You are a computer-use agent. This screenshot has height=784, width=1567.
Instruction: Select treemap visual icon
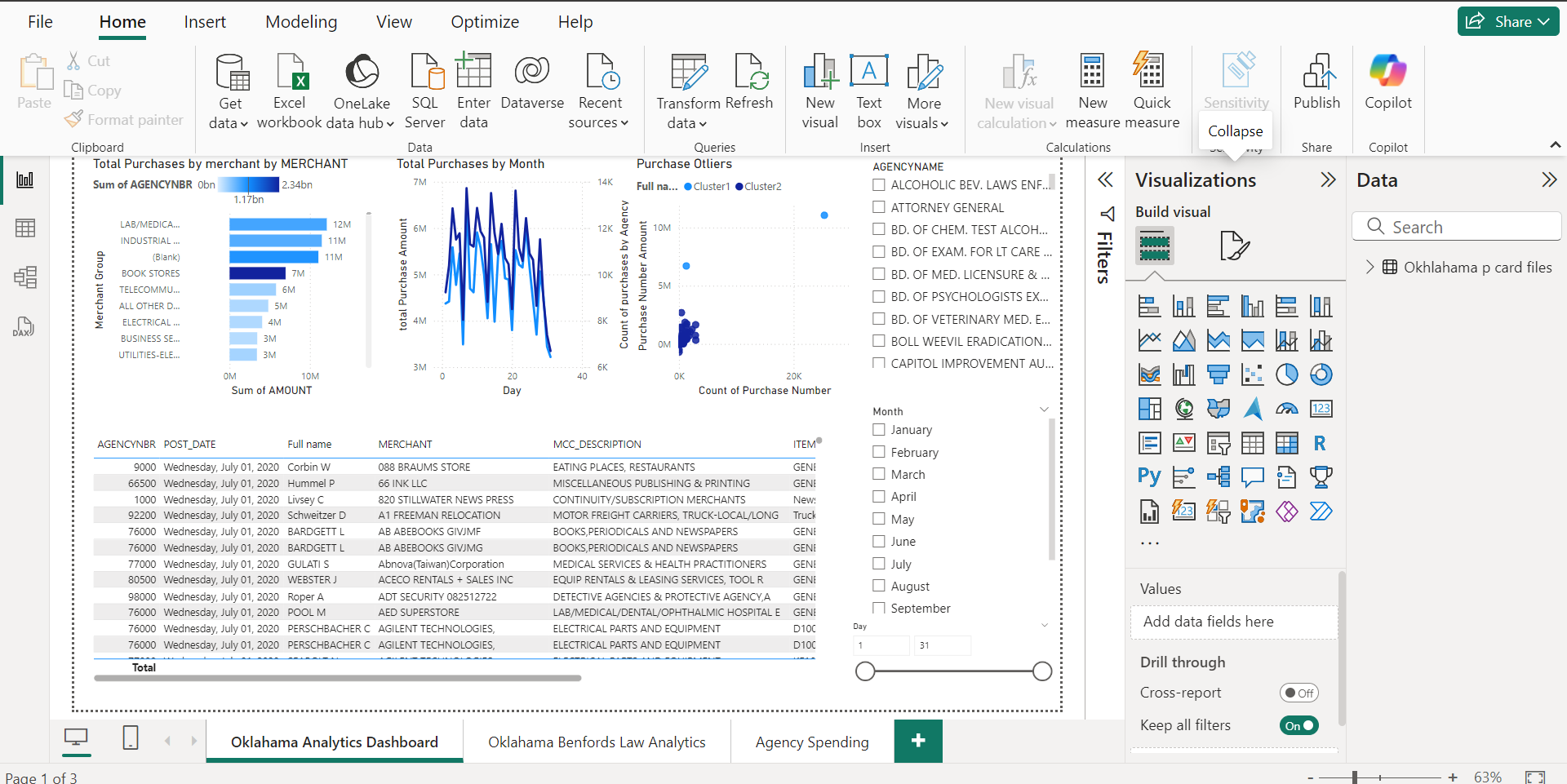click(1149, 409)
